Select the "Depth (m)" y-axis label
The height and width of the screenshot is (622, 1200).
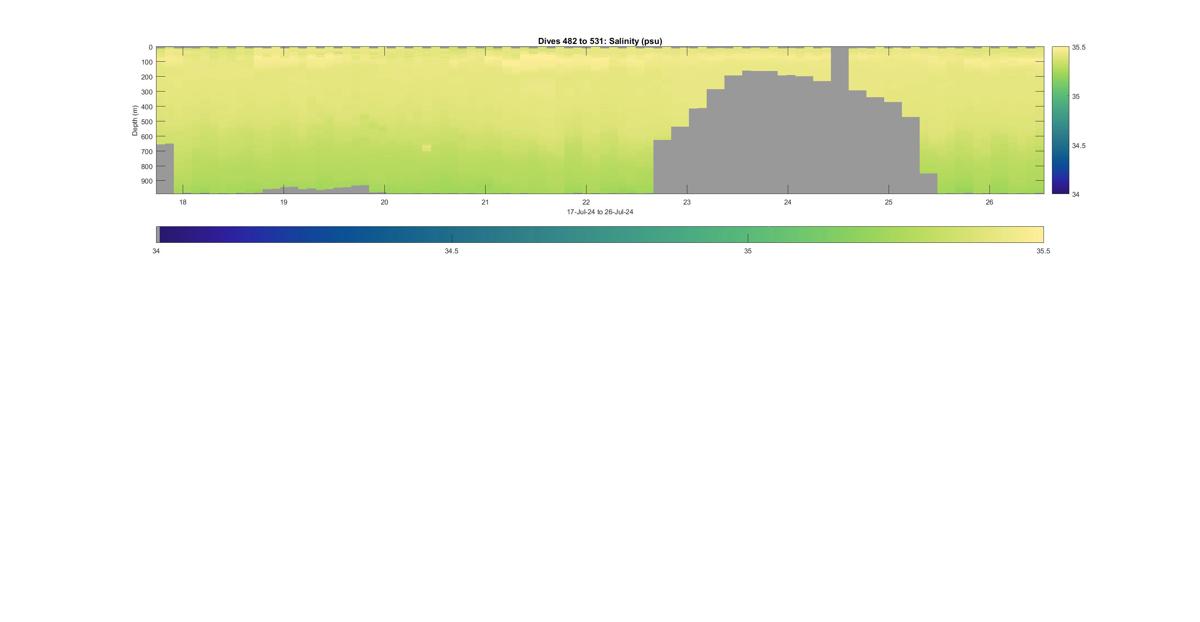tap(134, 120)
